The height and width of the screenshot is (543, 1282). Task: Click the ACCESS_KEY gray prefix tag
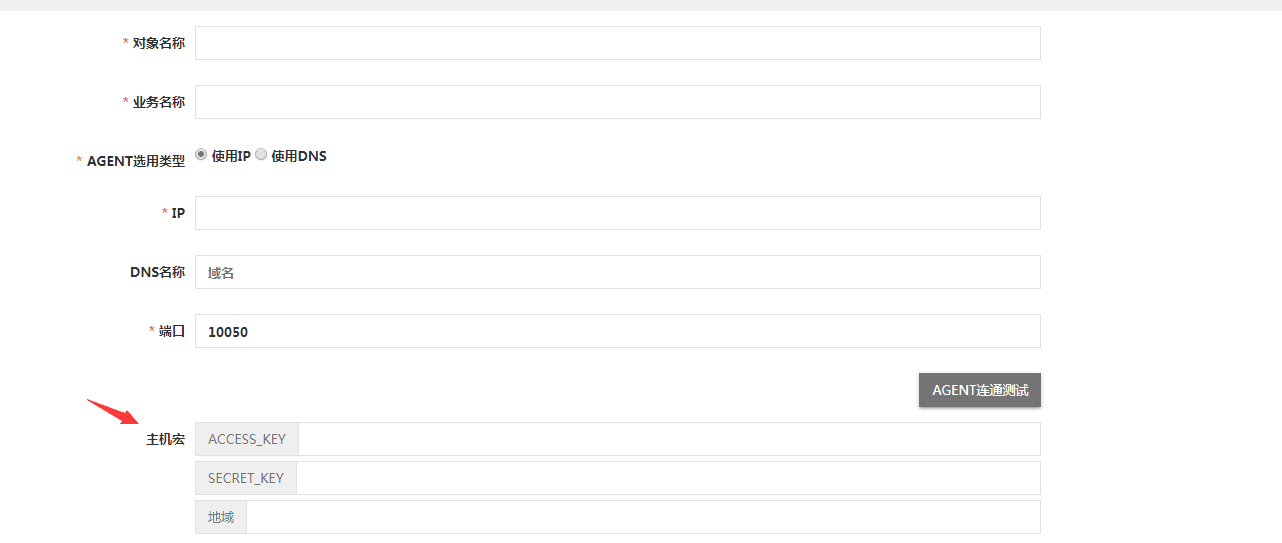pyautogui.click(x=247, y=439)
